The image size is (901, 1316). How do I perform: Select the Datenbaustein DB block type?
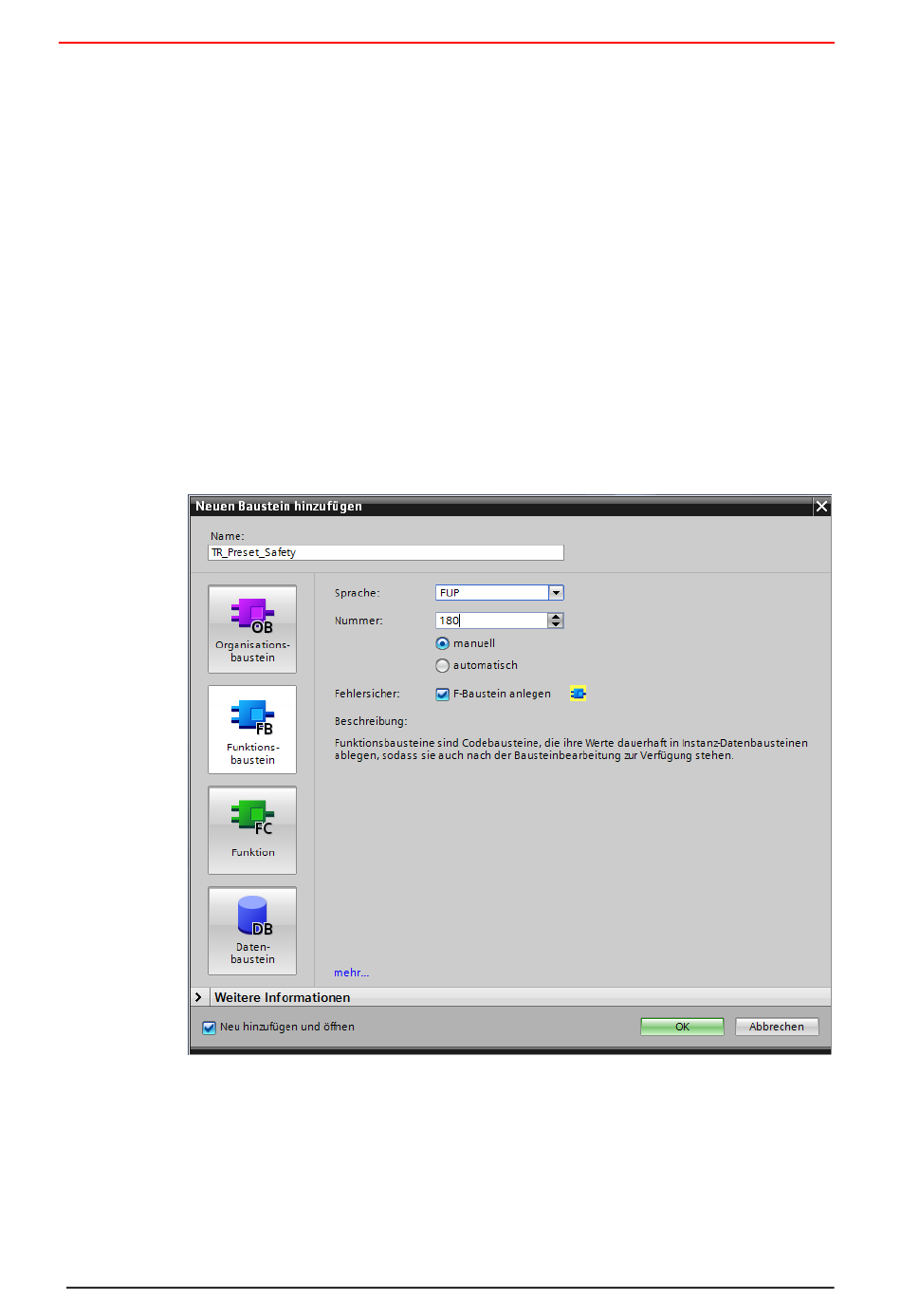pyautogui.click(x=252, y=931)
